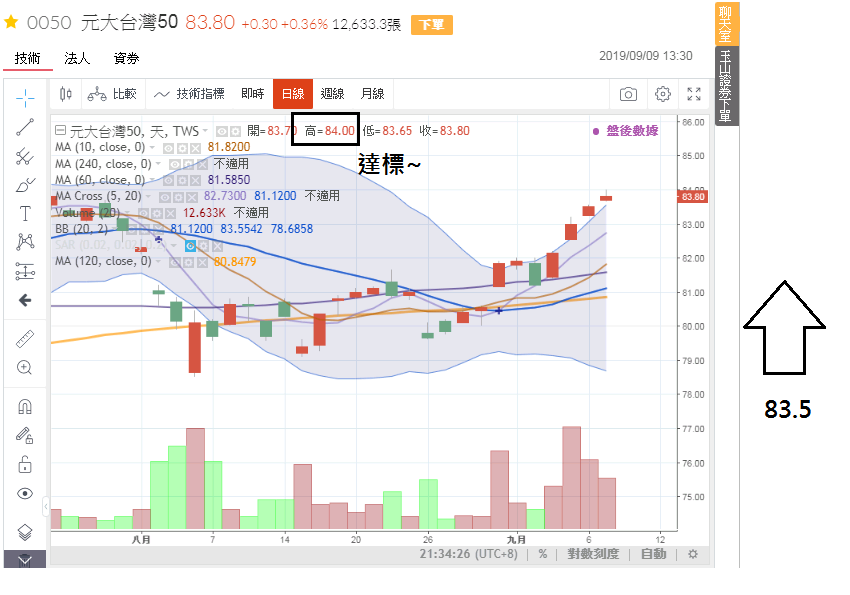Toggle visibility of 元大台灣50 main series

(x=222, y=132)
